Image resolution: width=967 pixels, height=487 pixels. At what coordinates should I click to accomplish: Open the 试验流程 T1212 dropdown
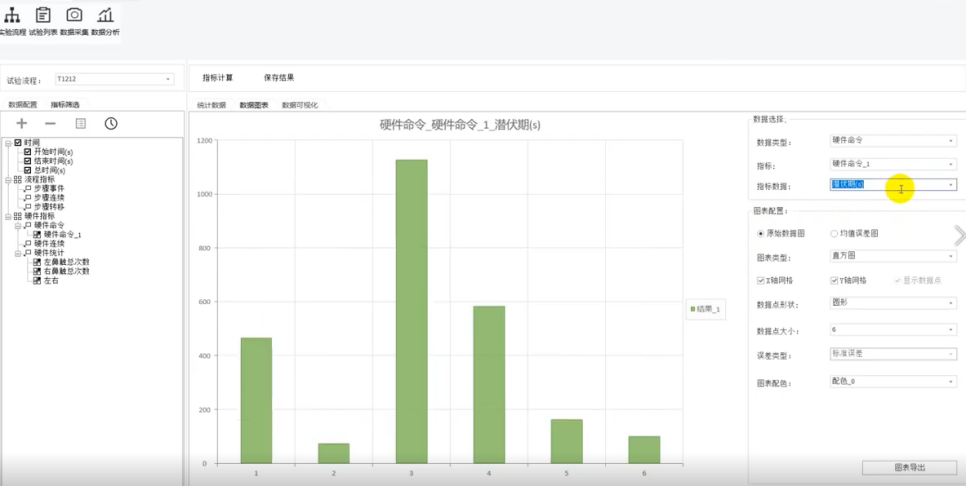point(113,79)
